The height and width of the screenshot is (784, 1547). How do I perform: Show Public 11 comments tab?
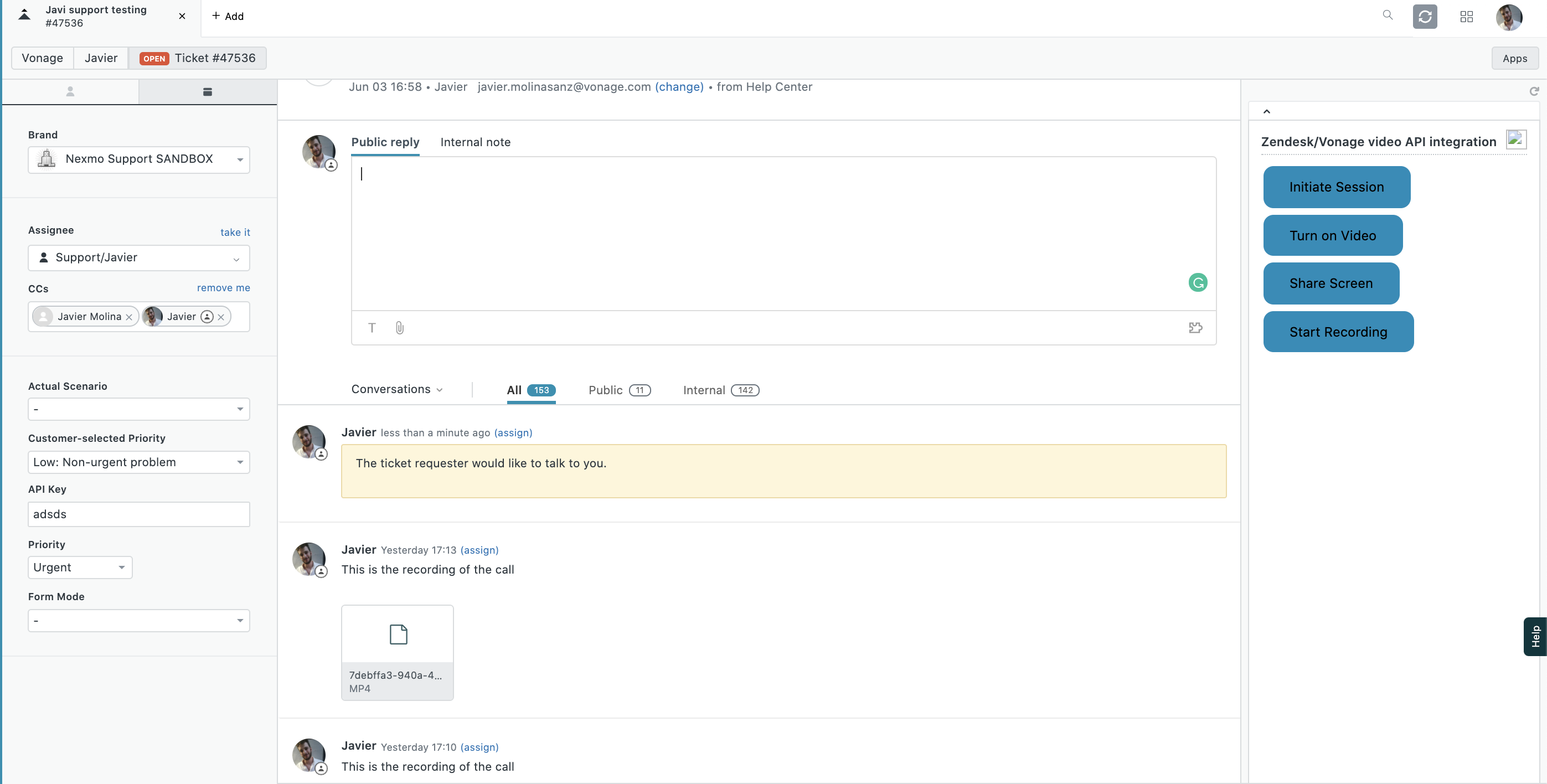coord(619,390)
